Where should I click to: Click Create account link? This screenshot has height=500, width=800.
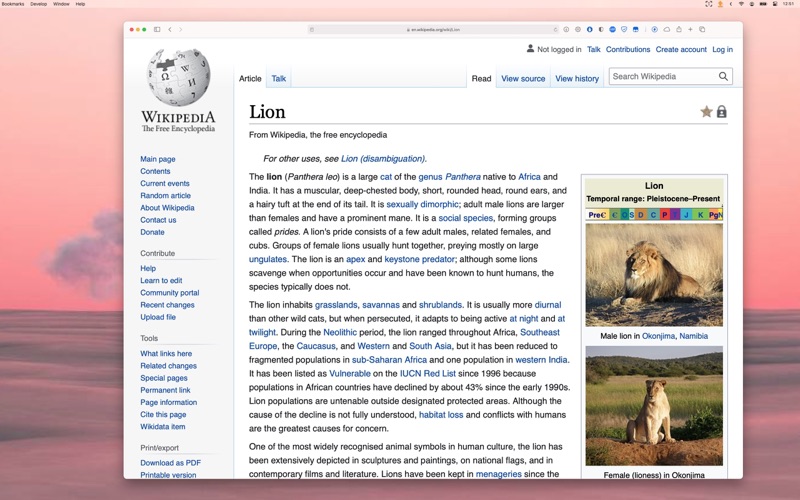pos(681,49)
